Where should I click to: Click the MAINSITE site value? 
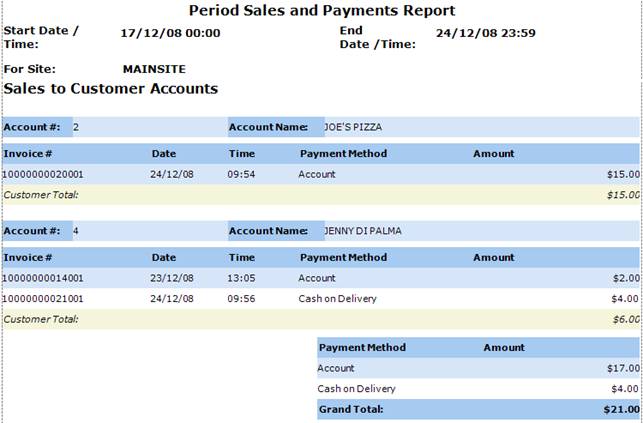154,69
